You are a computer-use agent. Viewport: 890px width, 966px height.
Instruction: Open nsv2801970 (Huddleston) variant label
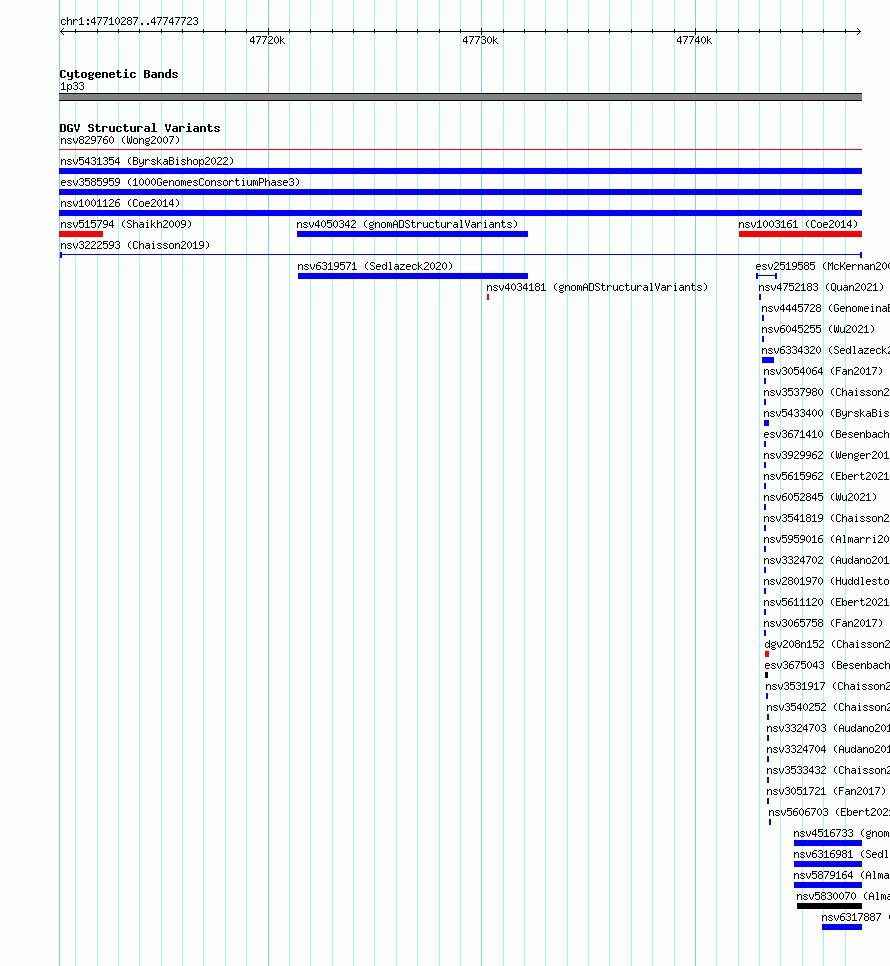[x=827, y=581]
